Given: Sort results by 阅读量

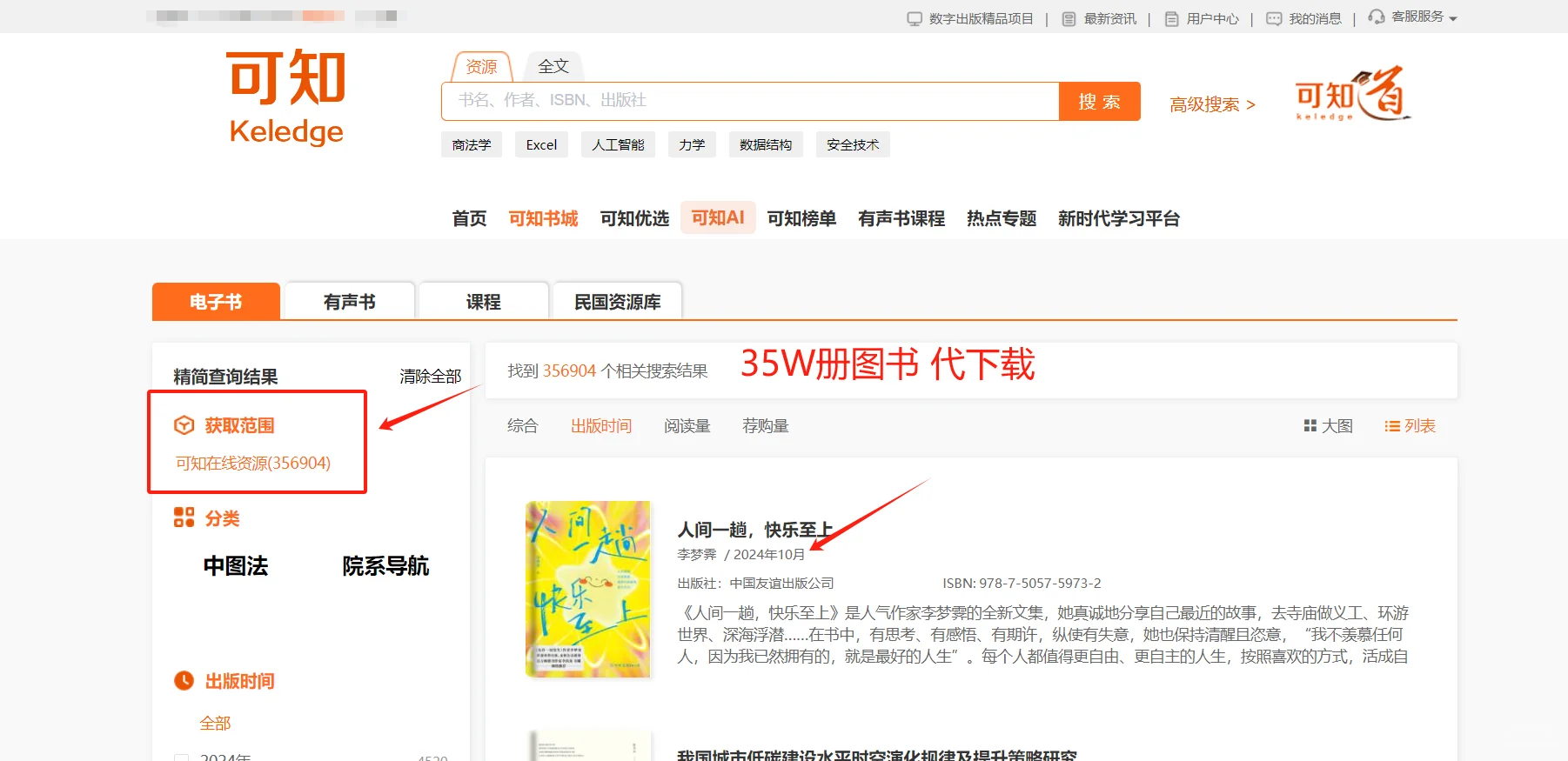Looking at the screenshot, I should click(687, 426).
